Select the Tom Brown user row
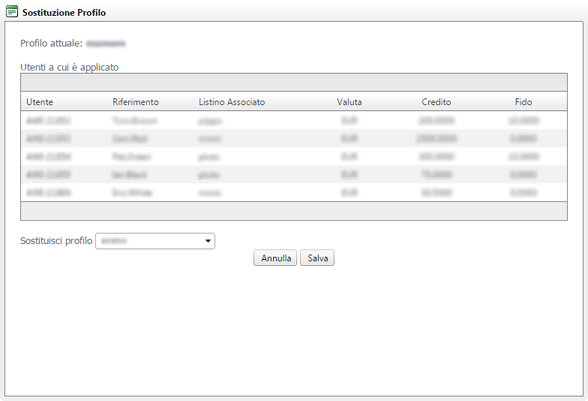This screenshot has width=588, height=401. [294, 120]
